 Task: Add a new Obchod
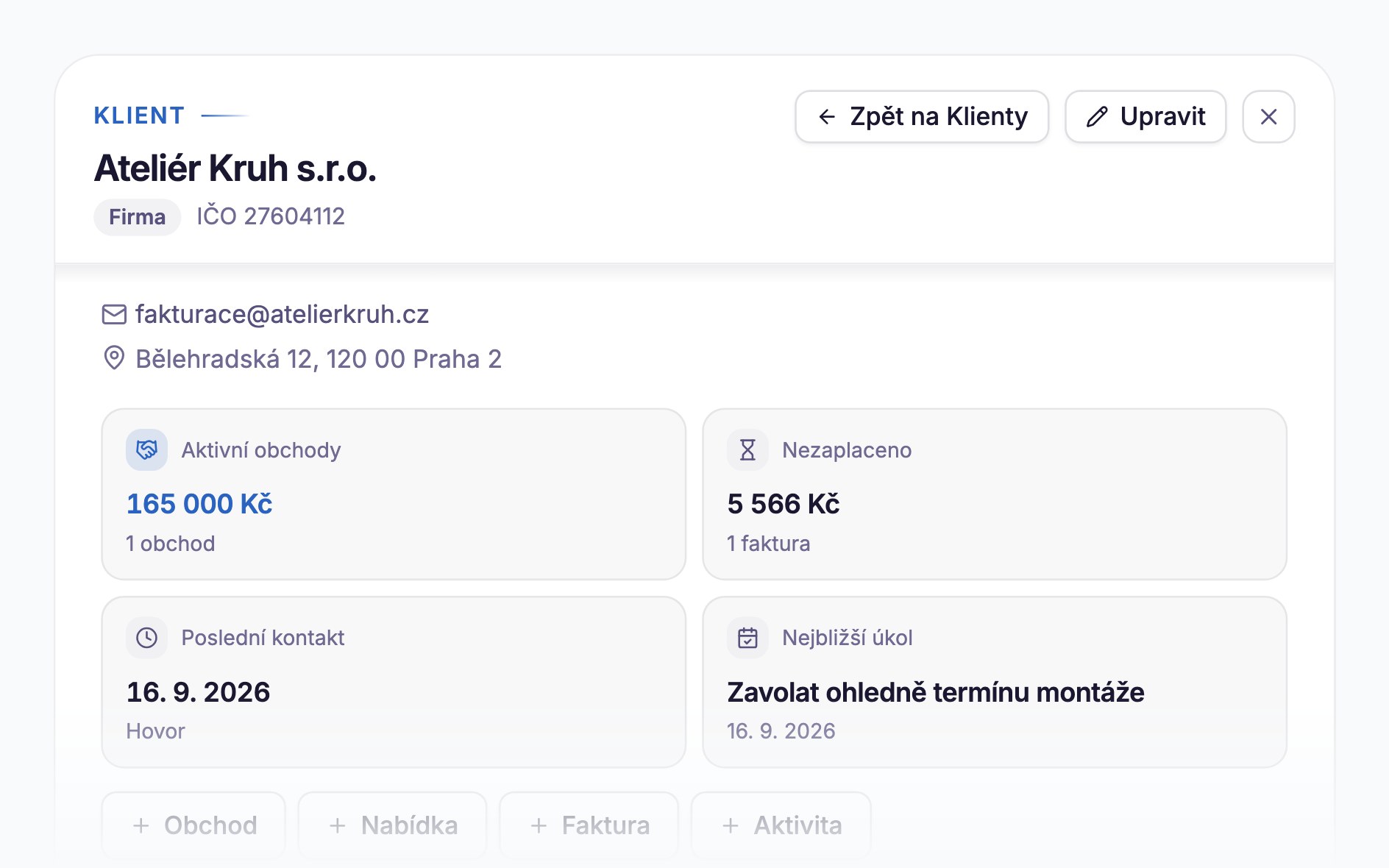pyautogui.click(x=193, y=825)
